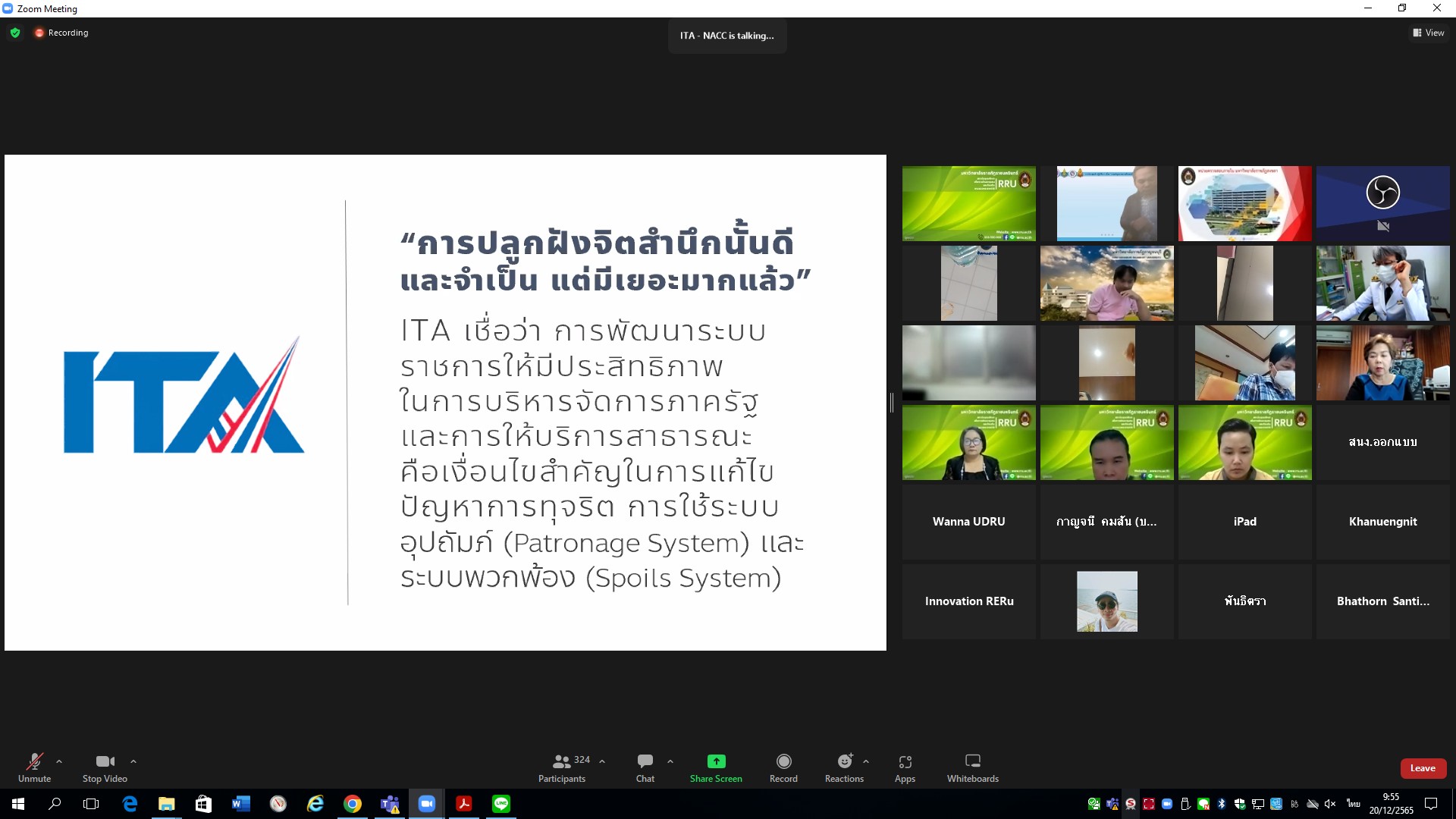Switch Thai input language indicator
Screen dimensions: 1456x819
pos(1353,804)
